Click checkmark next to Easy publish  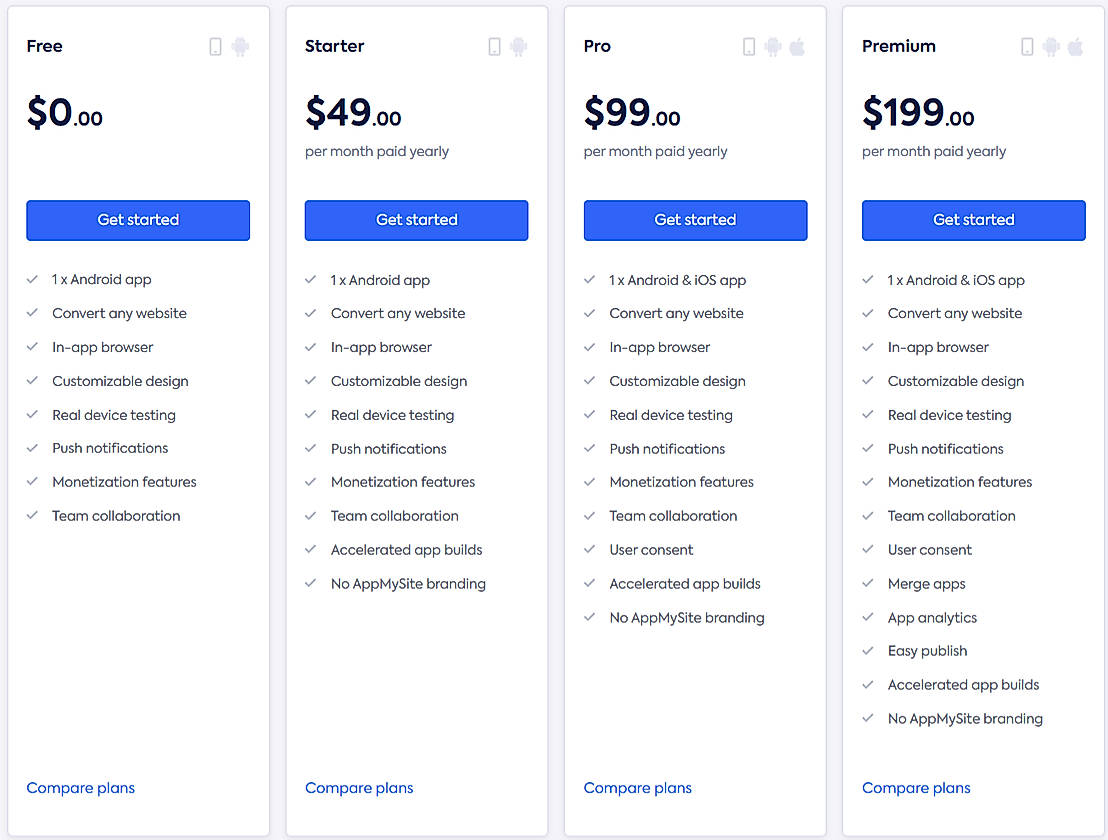point(868,651)
